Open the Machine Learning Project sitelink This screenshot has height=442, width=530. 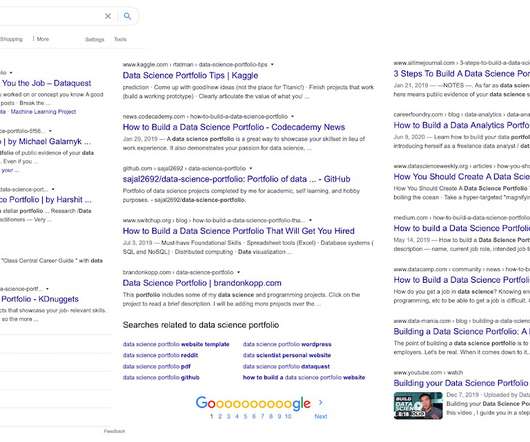point(43,112)
